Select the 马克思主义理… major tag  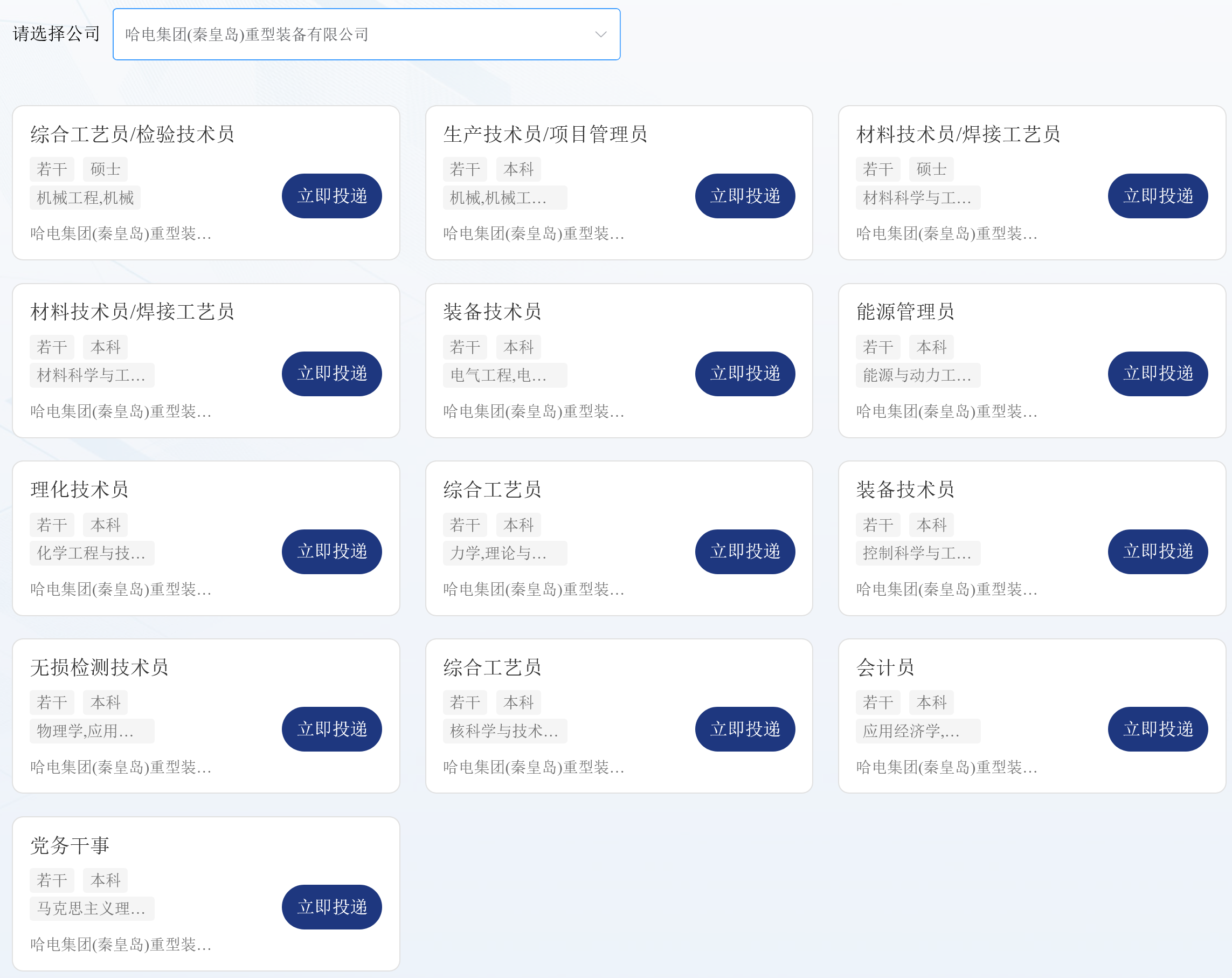click(92, 908)
